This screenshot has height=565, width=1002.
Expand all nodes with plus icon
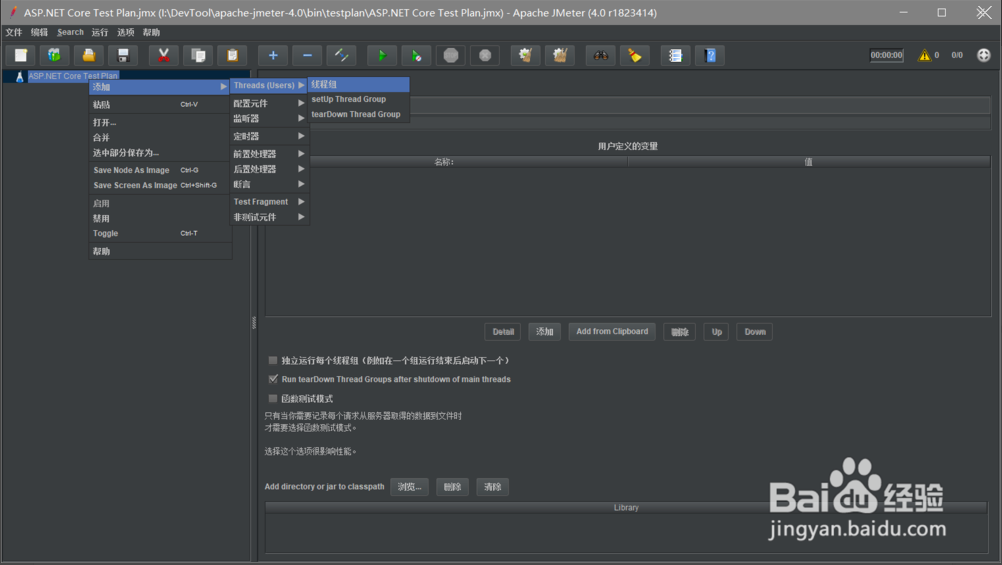[273, 56]
